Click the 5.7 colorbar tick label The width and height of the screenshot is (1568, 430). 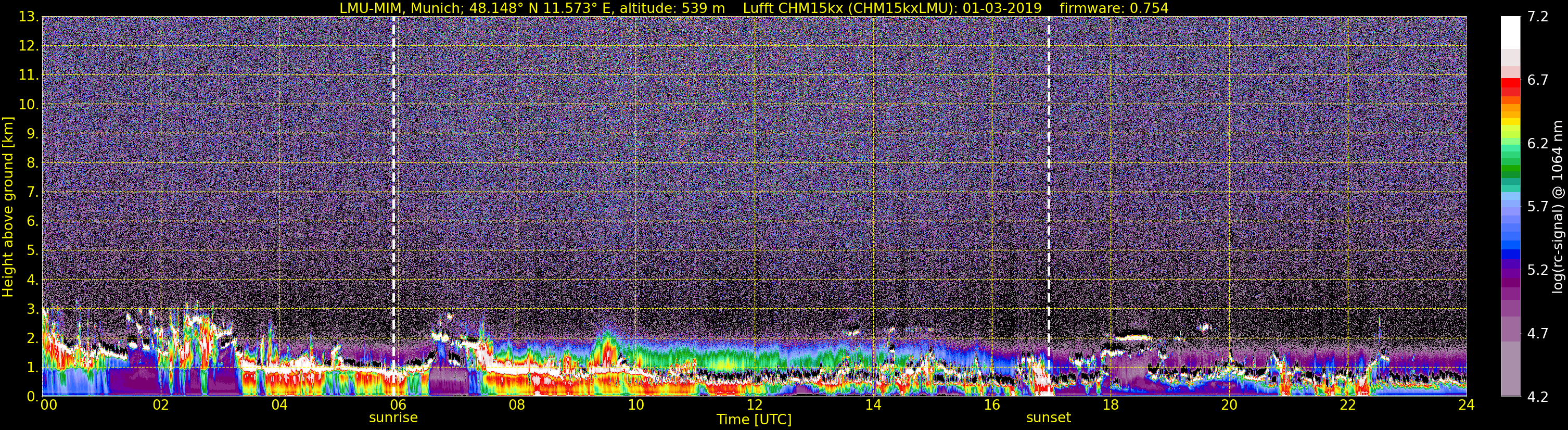(1538, 207)
